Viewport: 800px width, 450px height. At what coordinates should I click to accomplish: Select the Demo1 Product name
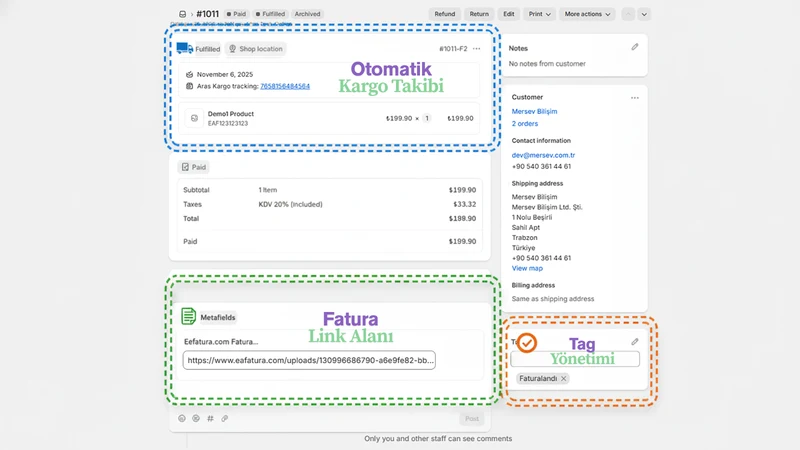[x=231, y=114]
